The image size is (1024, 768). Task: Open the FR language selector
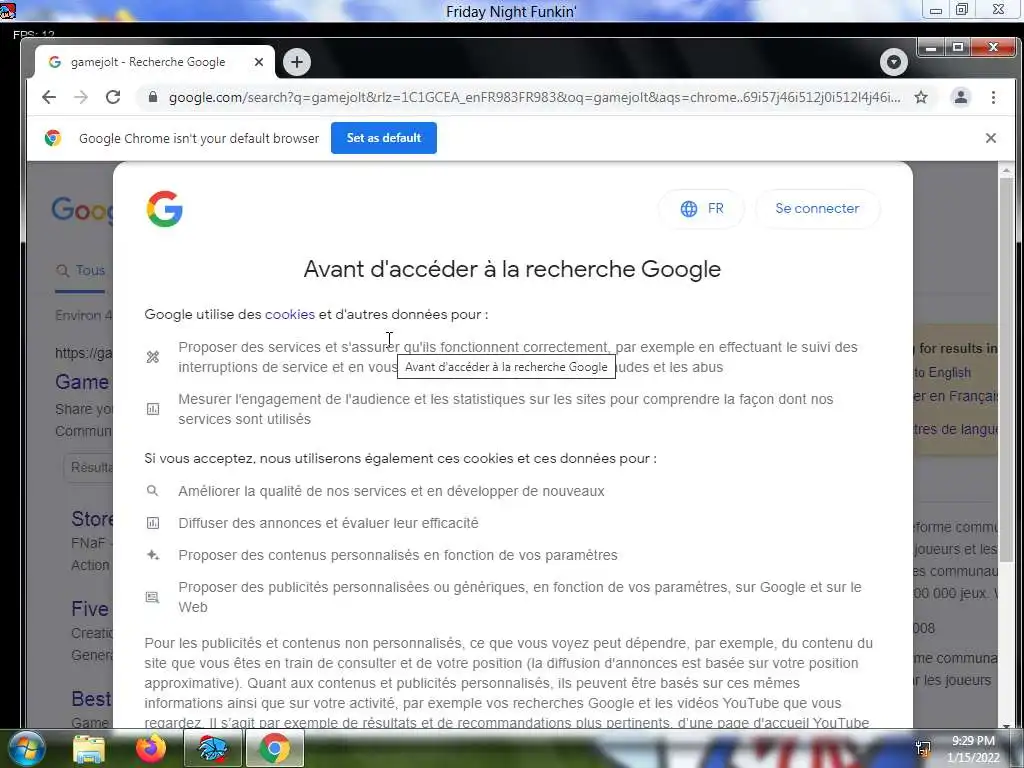[x=701, y=209]
